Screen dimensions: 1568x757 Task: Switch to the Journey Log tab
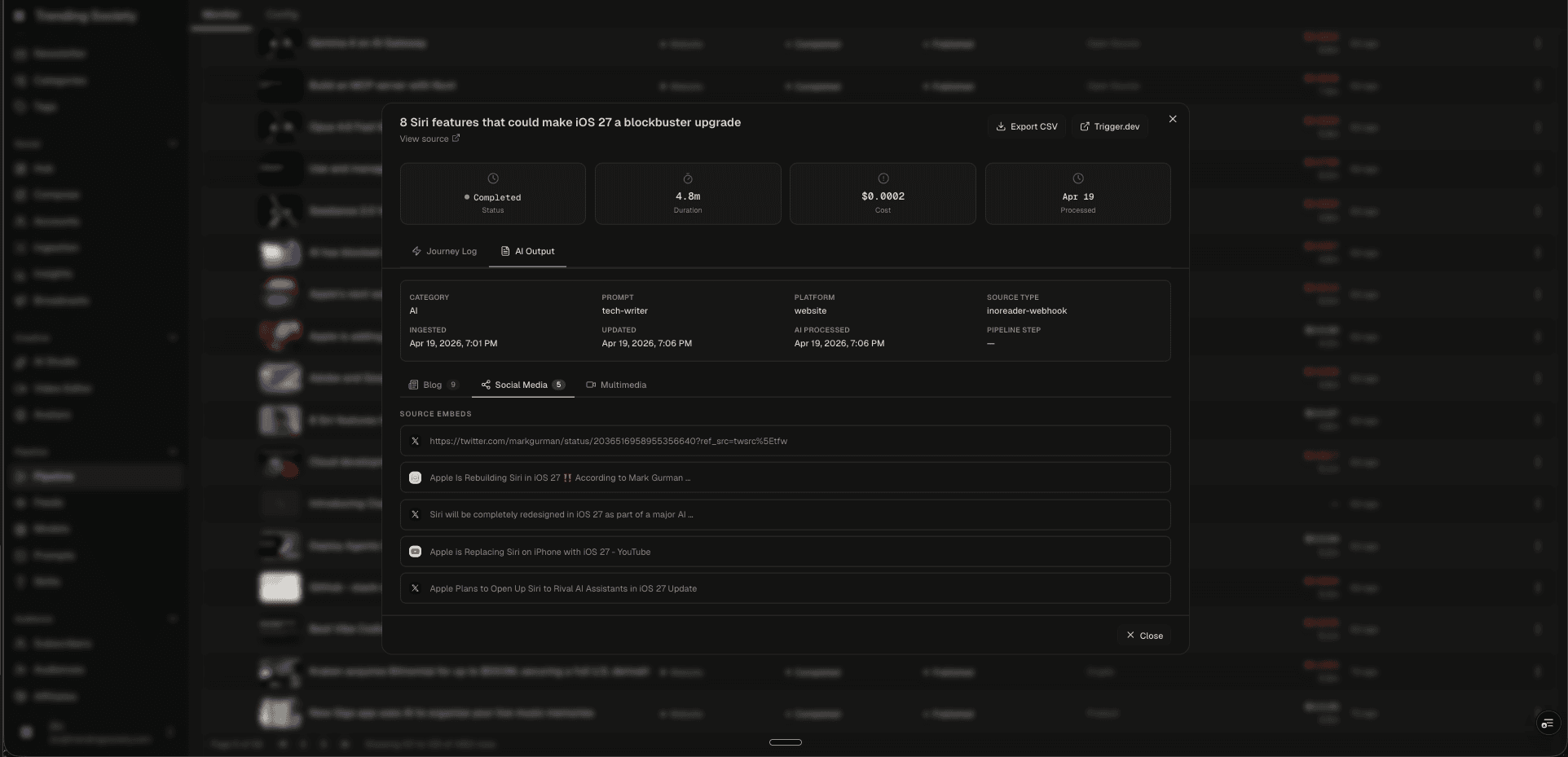(444, 251)
